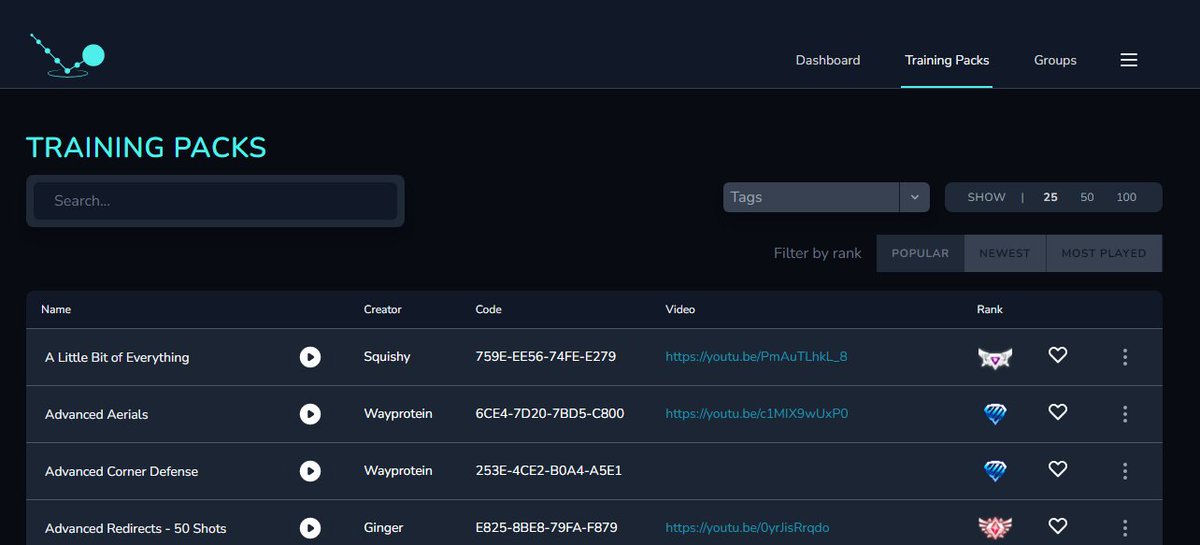1200x545 pixels.
Task: Open options menu for Advanced Aerials
Action: pyautogui.click(x=1125, y=414)
